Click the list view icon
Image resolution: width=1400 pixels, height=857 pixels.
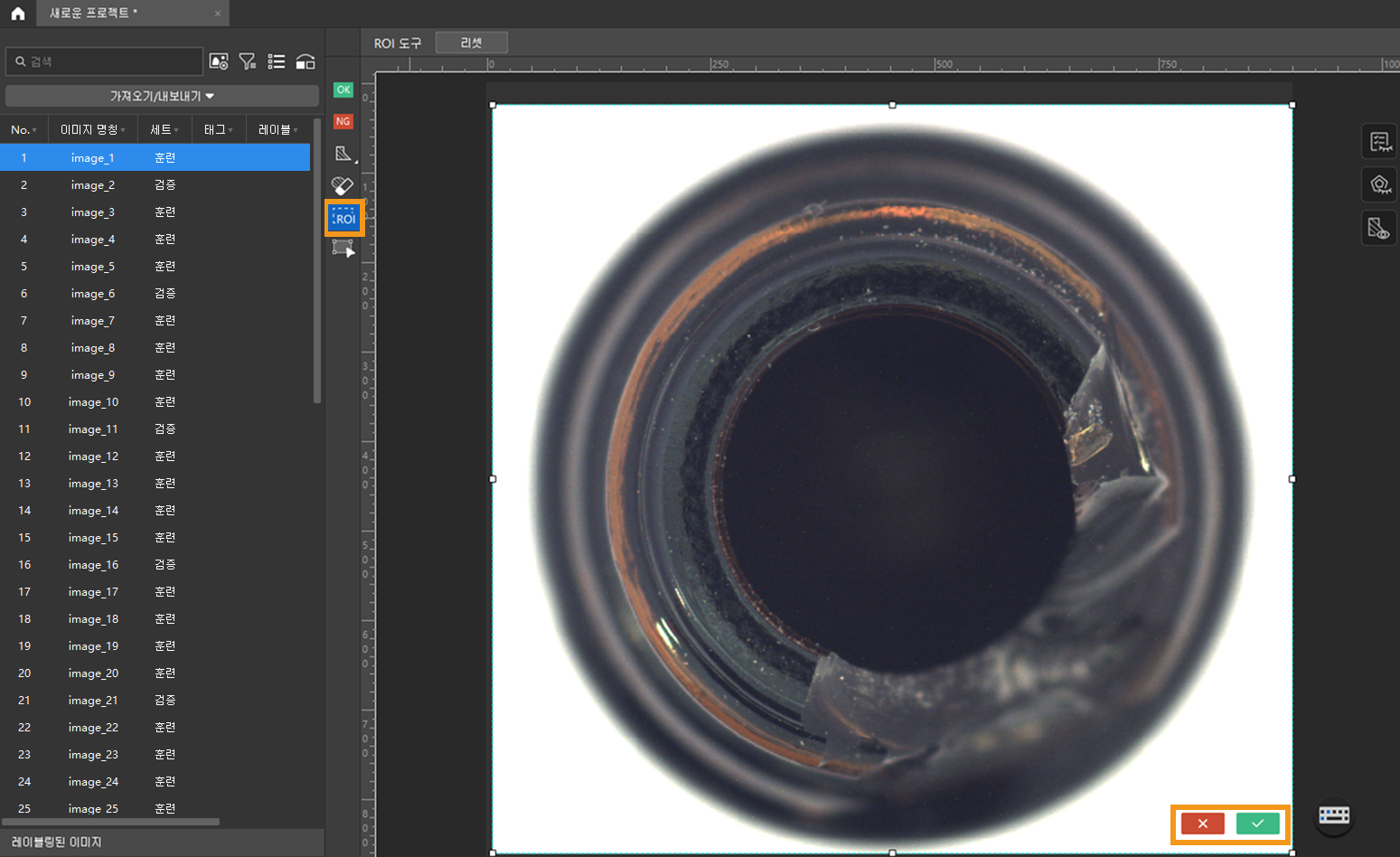[x=277, y=61]
